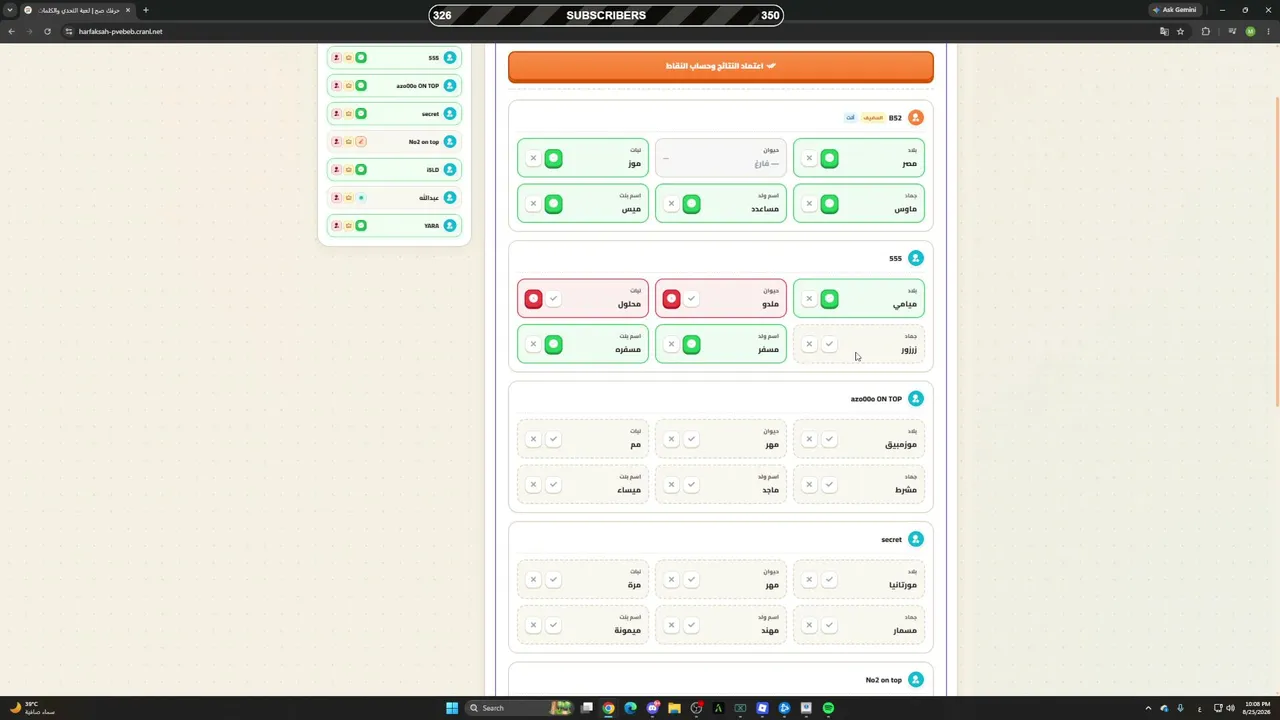Show hidden system tray icons chevron

(1148, 708)
